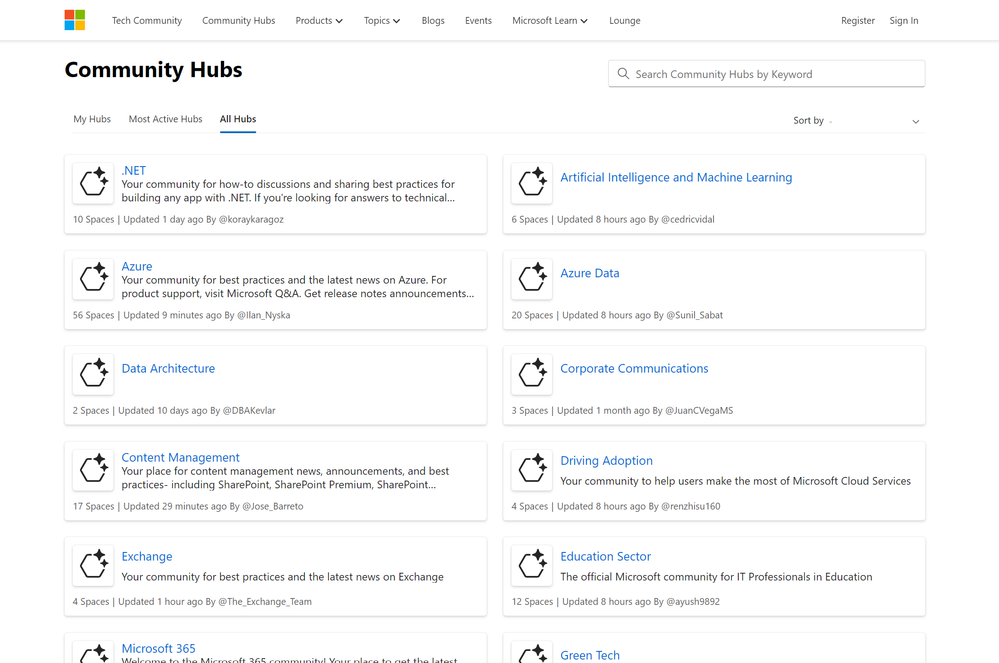The image size is (999, 663).
Task: Click '6 Spaces | Updated 8 hours ago By @cedricvidal'
Action: (x=613, y=219)
